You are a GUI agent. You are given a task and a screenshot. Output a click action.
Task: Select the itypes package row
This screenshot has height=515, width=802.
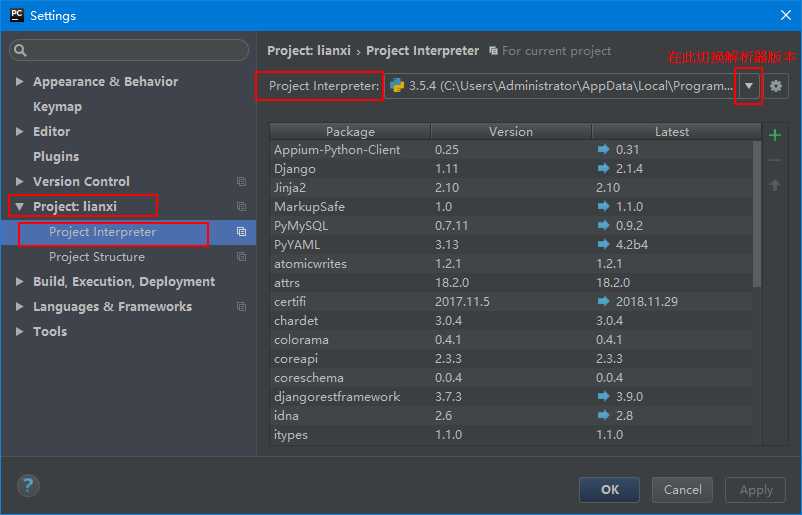pyautogui.click(x=512, y=435)
